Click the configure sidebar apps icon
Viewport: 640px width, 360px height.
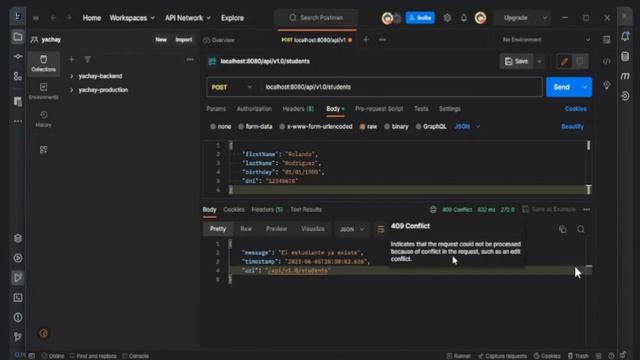click(x=43, y=150)
